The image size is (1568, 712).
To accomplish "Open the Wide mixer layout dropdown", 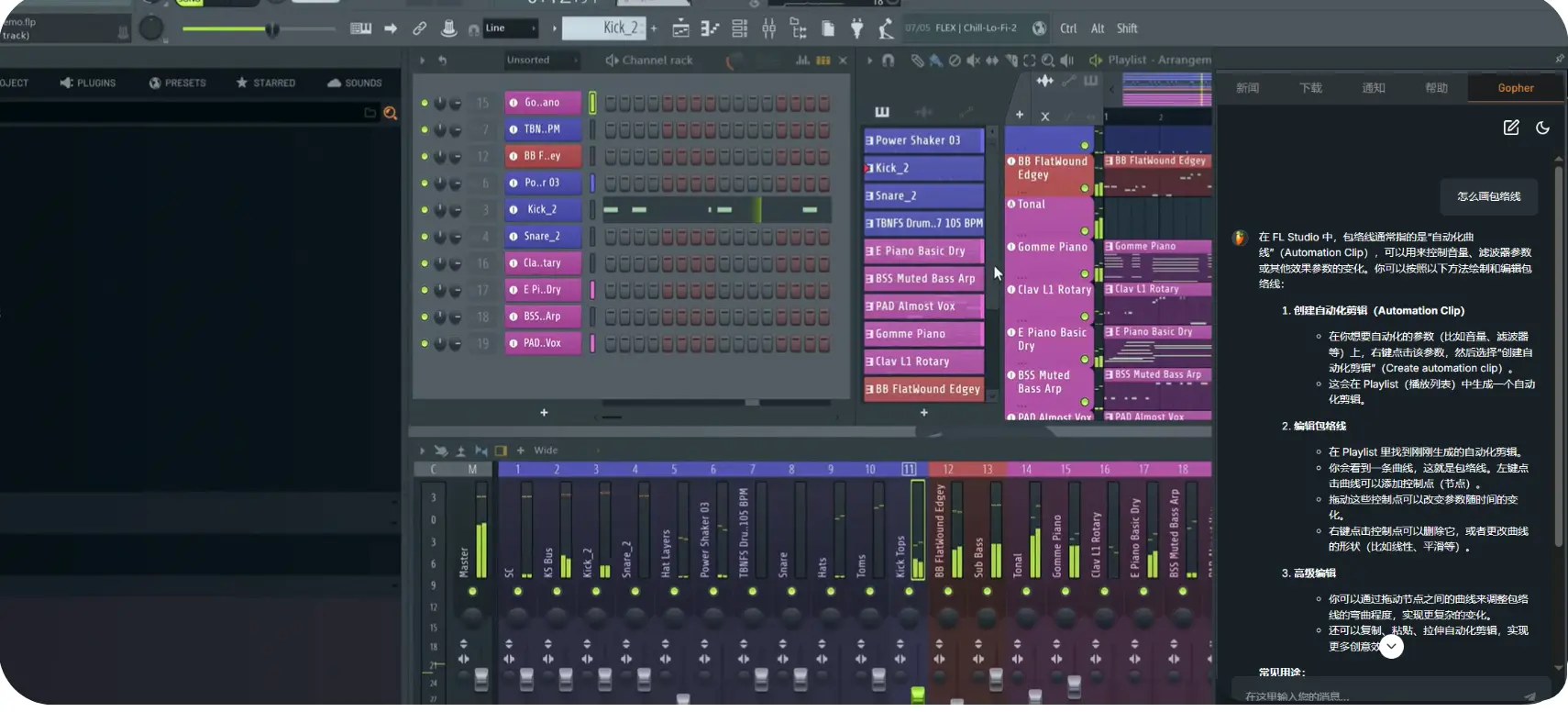I will pos(547,451).
